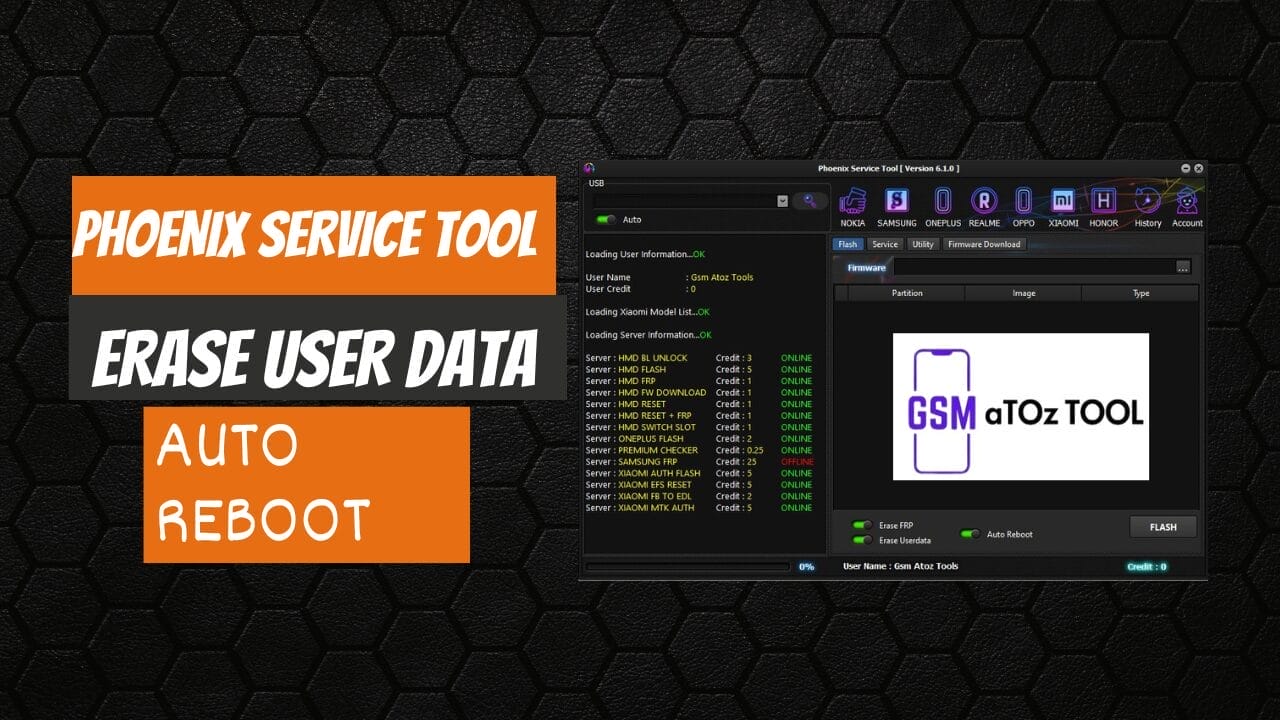Switch to the Service tab
Image resolution: width=1280 pixels, height=720 pixels.
pos(884,244)
